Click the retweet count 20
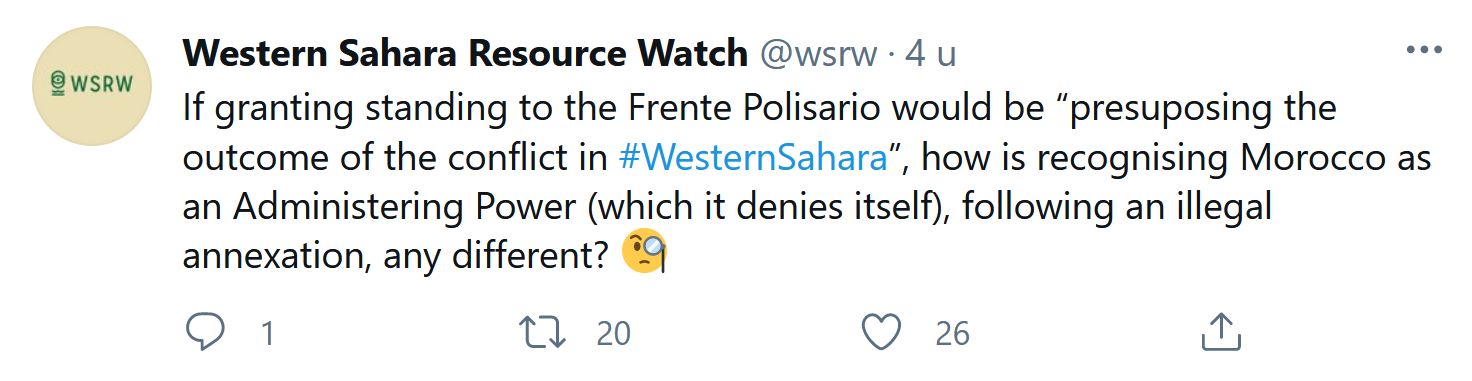1472x381 pixels. tap(613, 333)
